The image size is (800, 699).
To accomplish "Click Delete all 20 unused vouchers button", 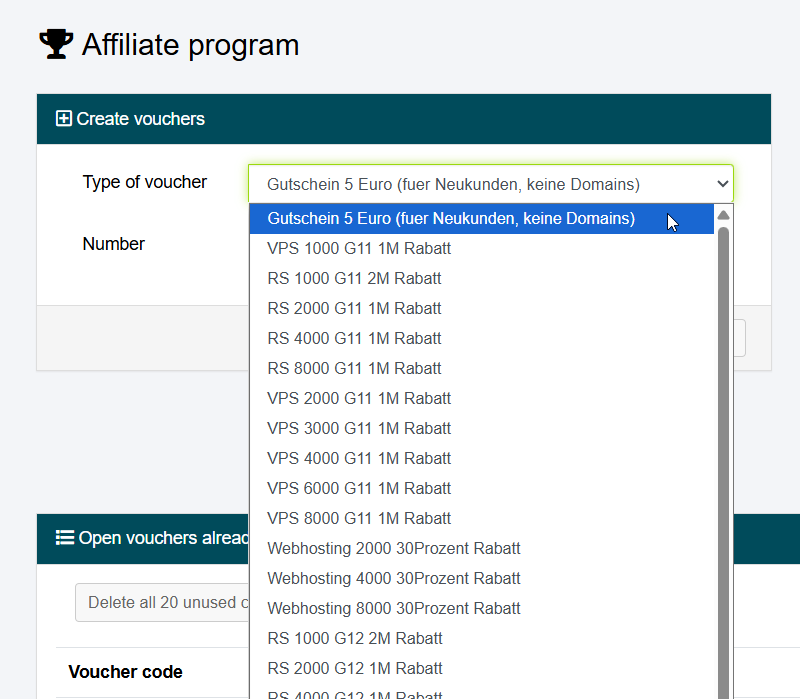I will click(x=162, y=602).
